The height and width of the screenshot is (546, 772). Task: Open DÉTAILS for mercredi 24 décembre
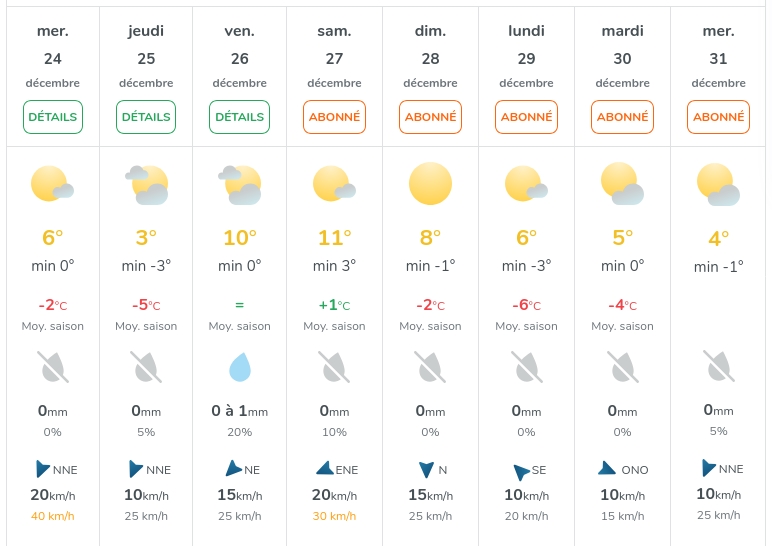pos(53,117)
